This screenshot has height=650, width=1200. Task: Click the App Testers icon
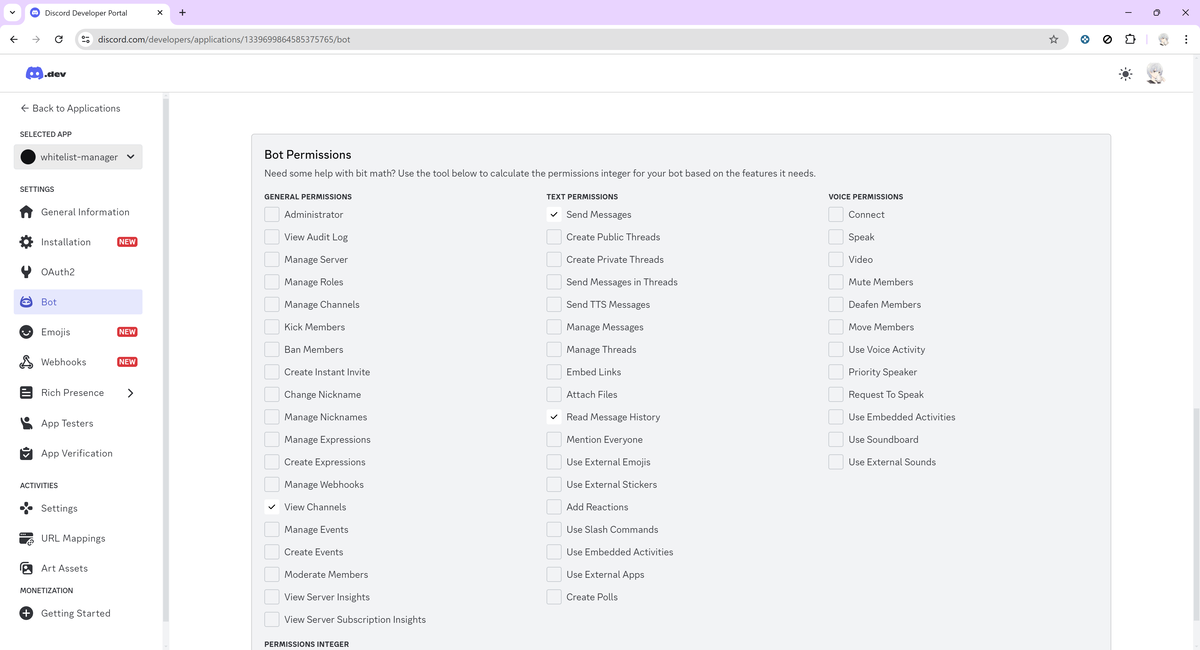coord(27,423)
